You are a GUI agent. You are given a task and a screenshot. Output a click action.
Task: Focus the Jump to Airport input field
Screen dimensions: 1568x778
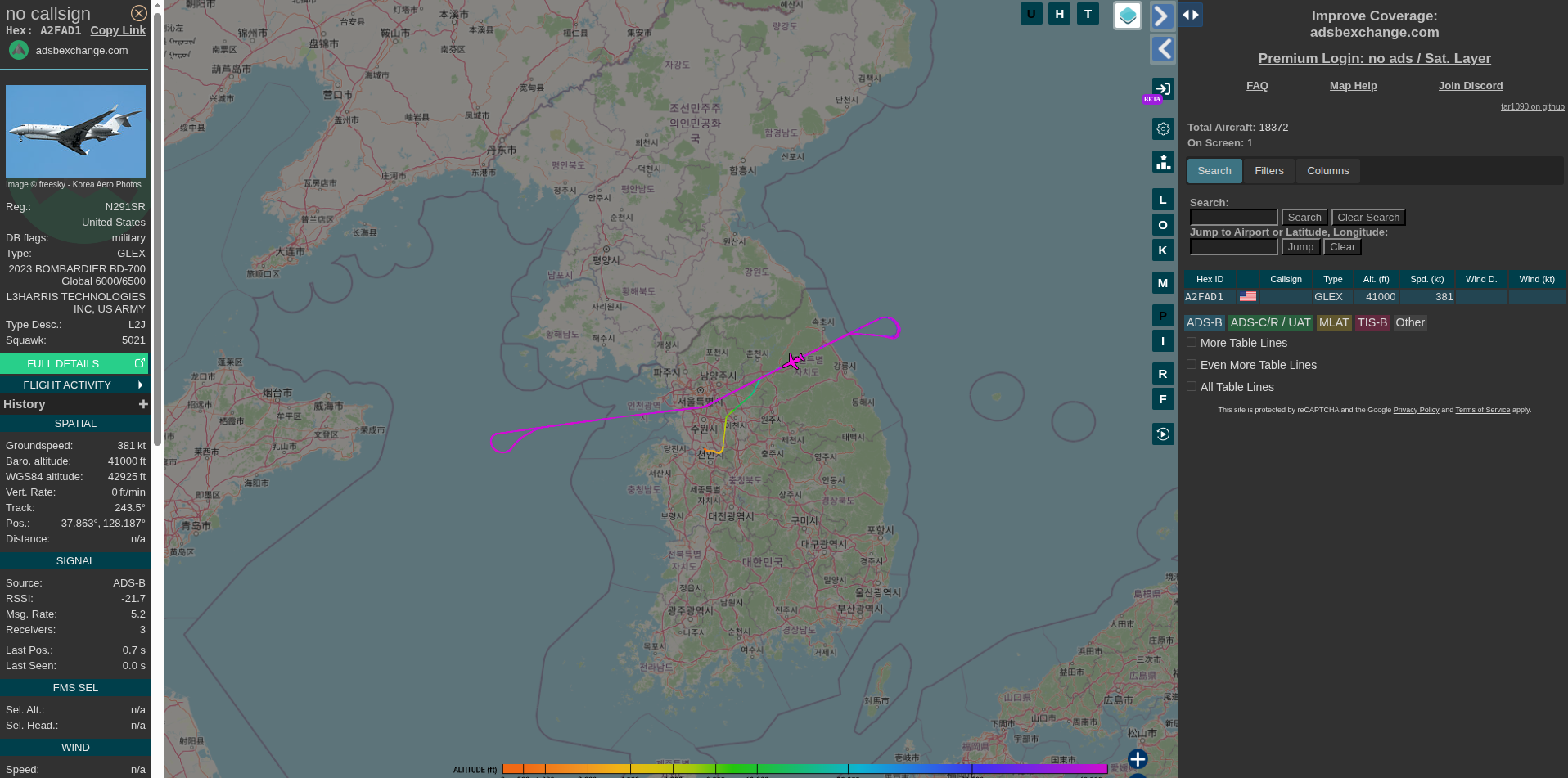[x=1233, y=247]
